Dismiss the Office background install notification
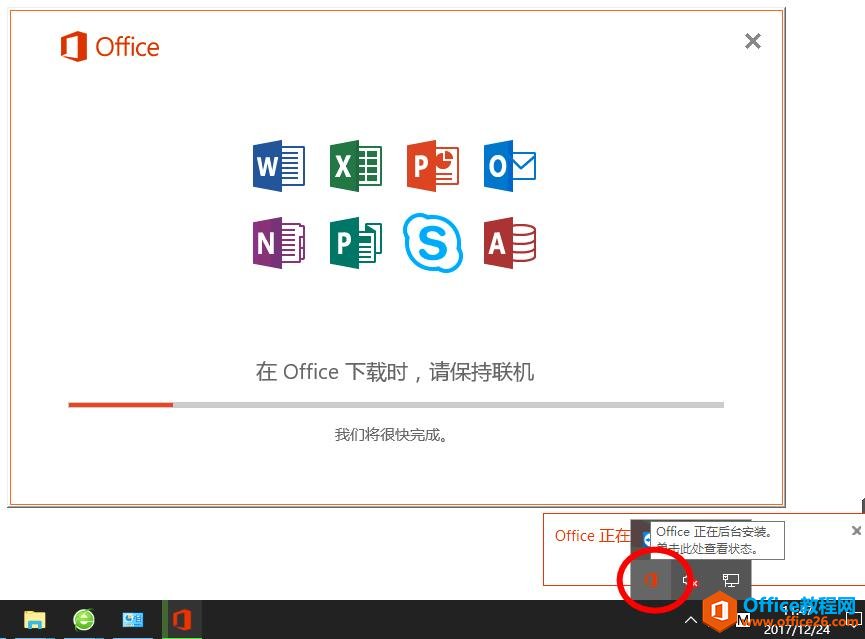Viewport: 865px width, 639px height. tap(856, 530)
